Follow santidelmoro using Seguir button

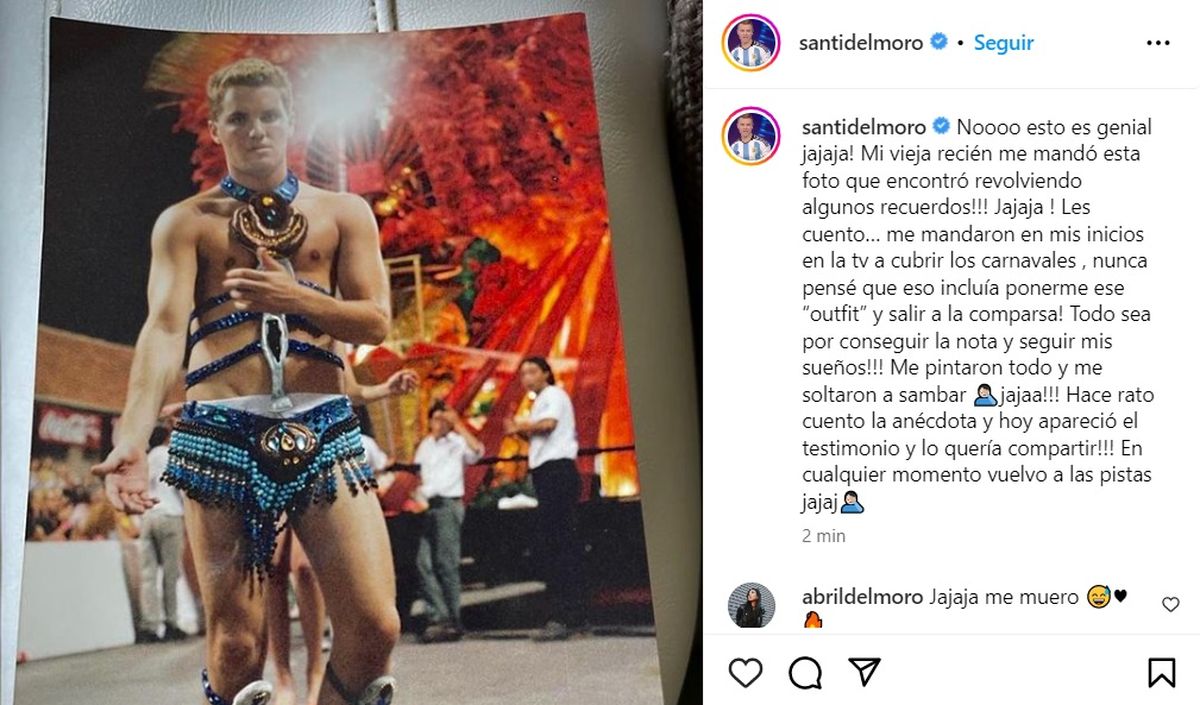tap(1003, 43)
